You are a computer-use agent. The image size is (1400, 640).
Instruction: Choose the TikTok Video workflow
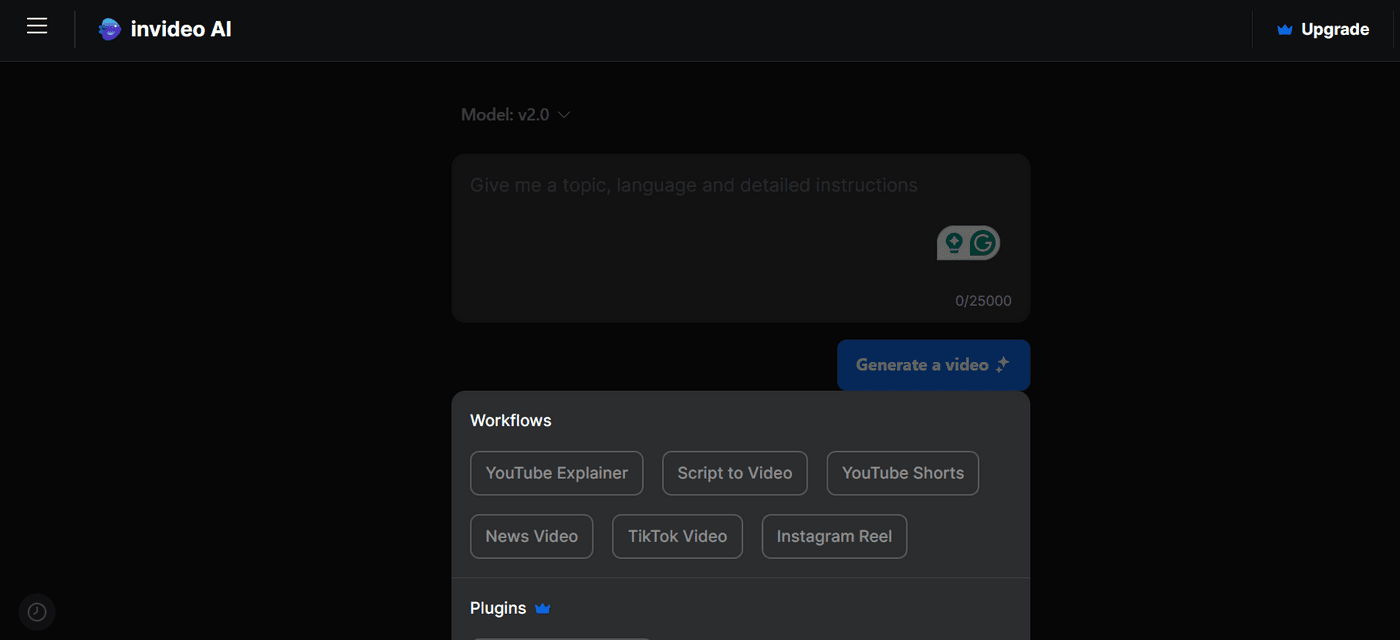677,536
